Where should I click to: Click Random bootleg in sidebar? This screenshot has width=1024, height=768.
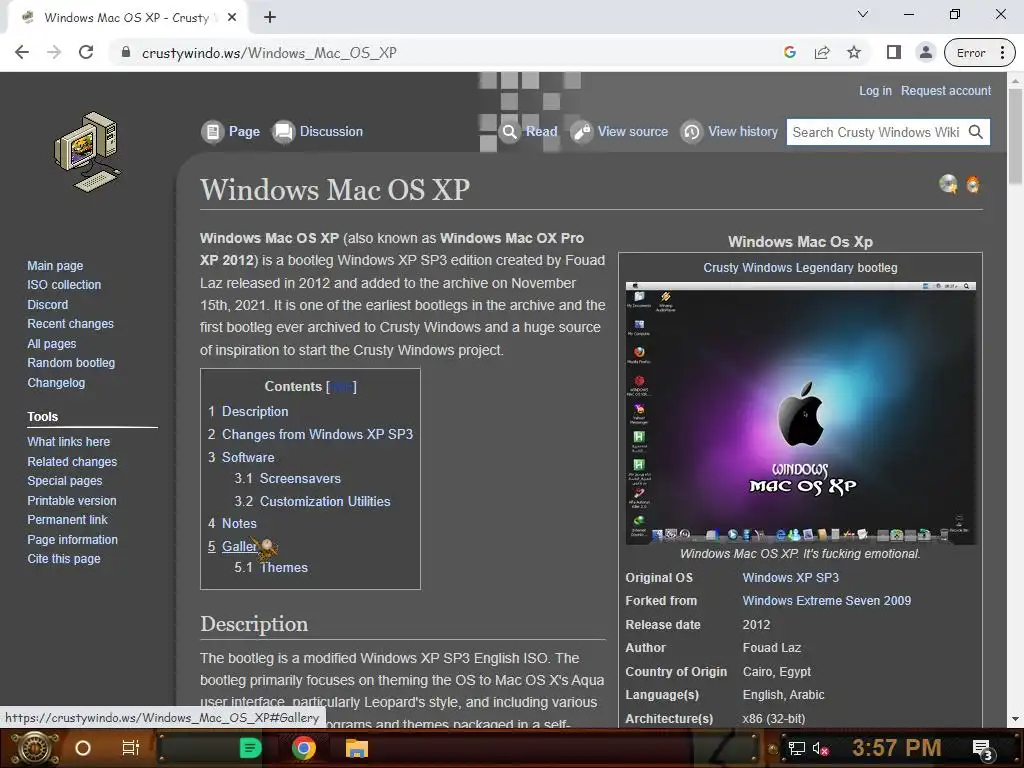point(71,363)
